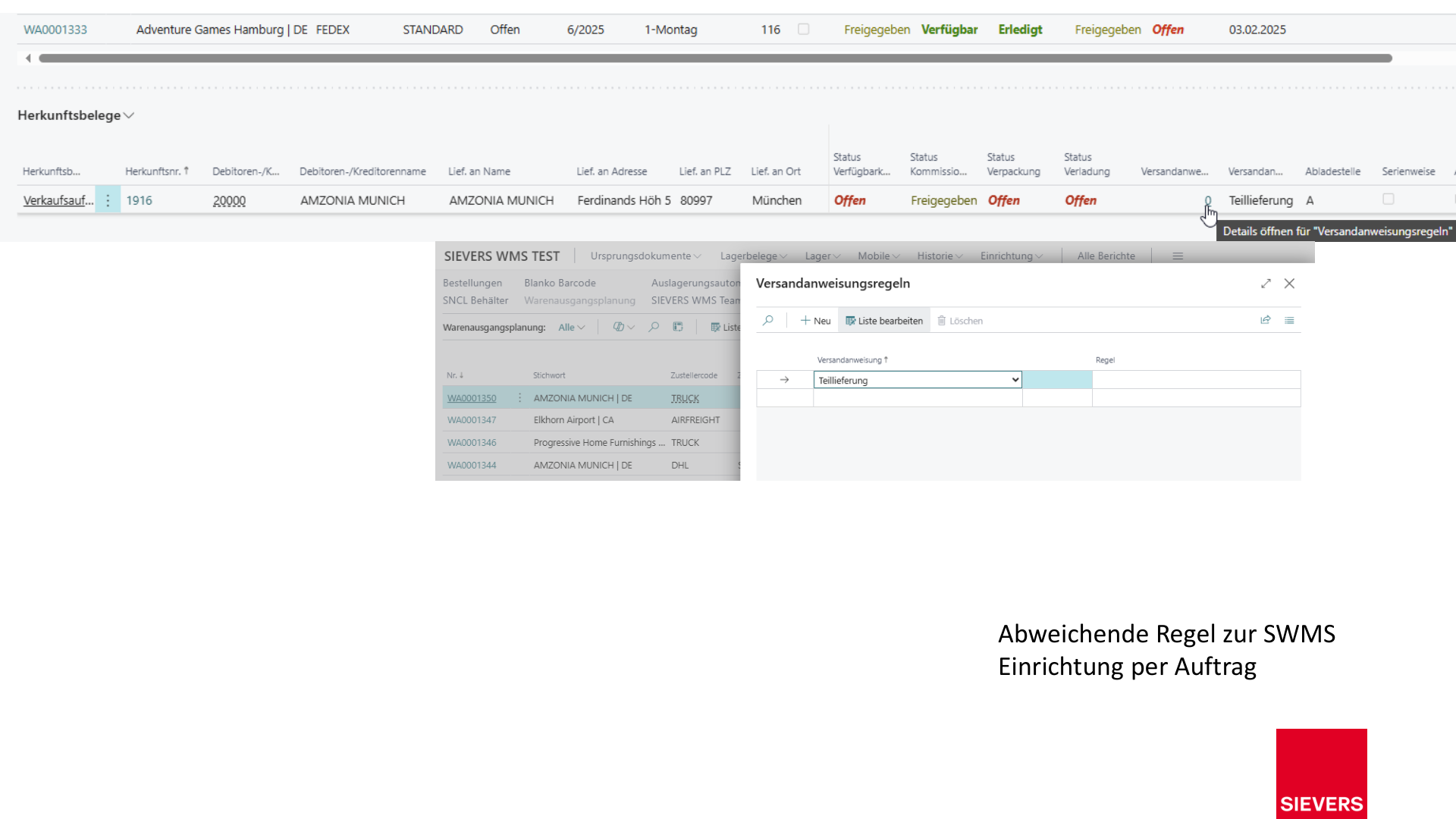The image size is (1456, 819).
Task: Collapse the Herkunftsbelege section
Action: pos(76,115)
